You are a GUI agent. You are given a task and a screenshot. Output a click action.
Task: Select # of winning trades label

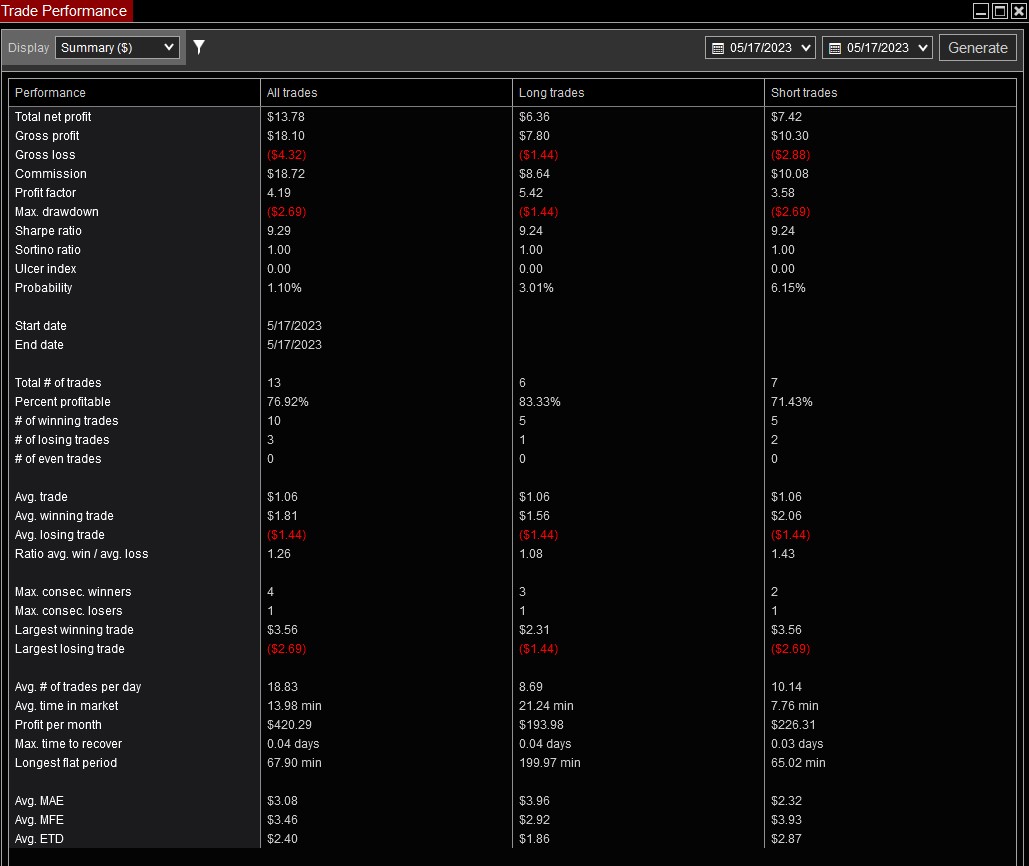click(66, 421)
